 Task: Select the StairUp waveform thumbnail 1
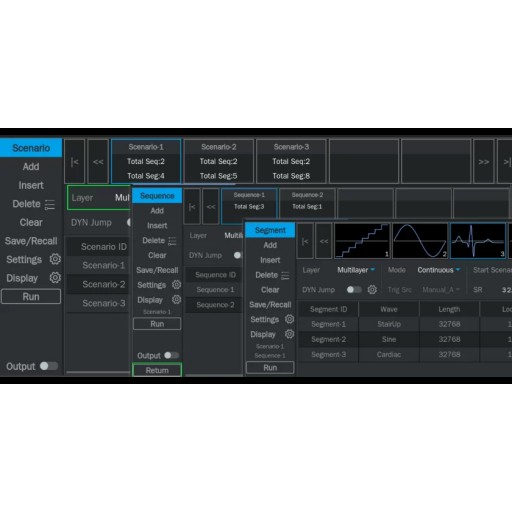tap(362, 241)
